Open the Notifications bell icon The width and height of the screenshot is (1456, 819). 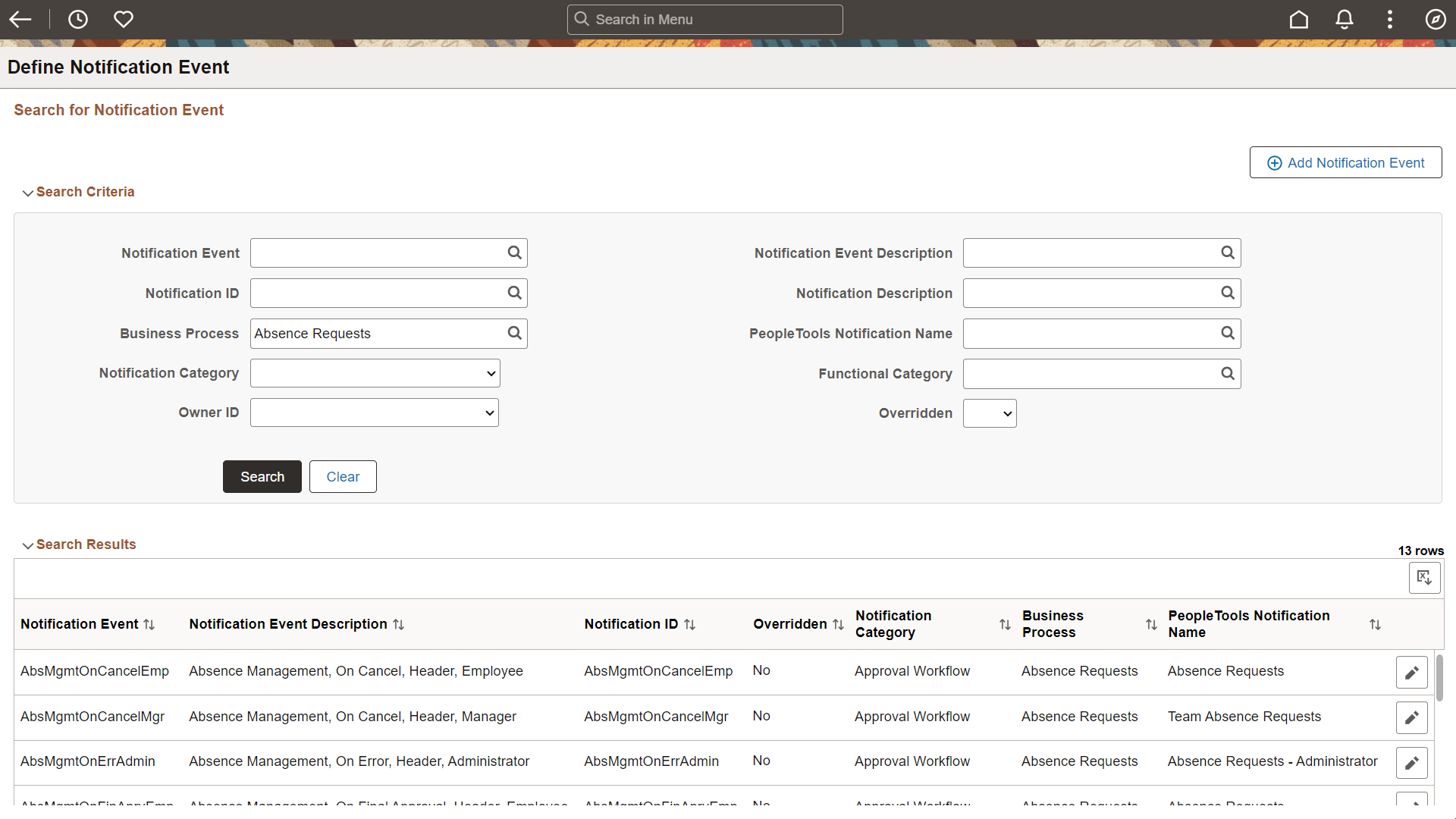(x=1345, y=20)
